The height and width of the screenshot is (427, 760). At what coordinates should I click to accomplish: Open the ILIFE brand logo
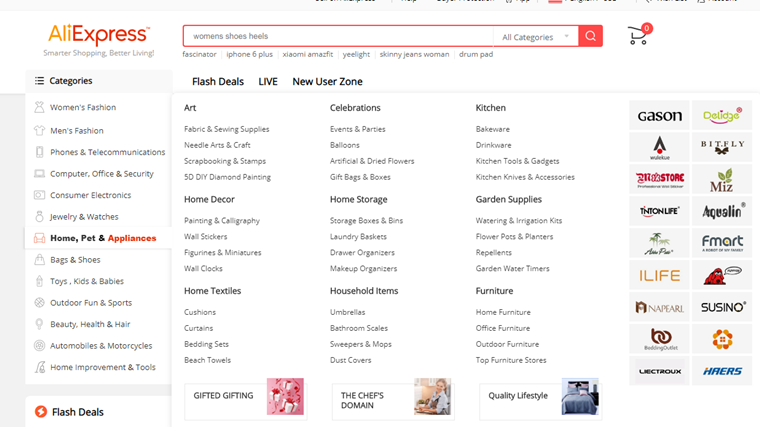(659, 275)
